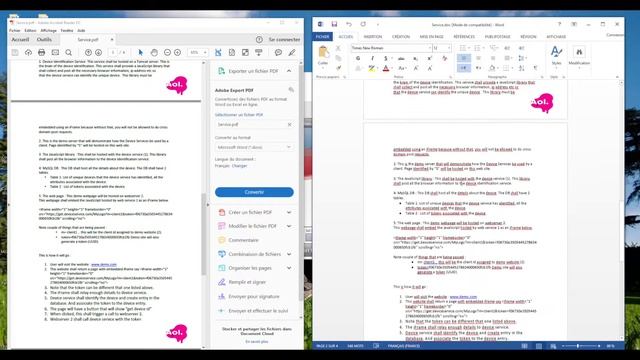Toggle Italic formatting in Word
The image size is (640, 360).
(x=372, y=58)
